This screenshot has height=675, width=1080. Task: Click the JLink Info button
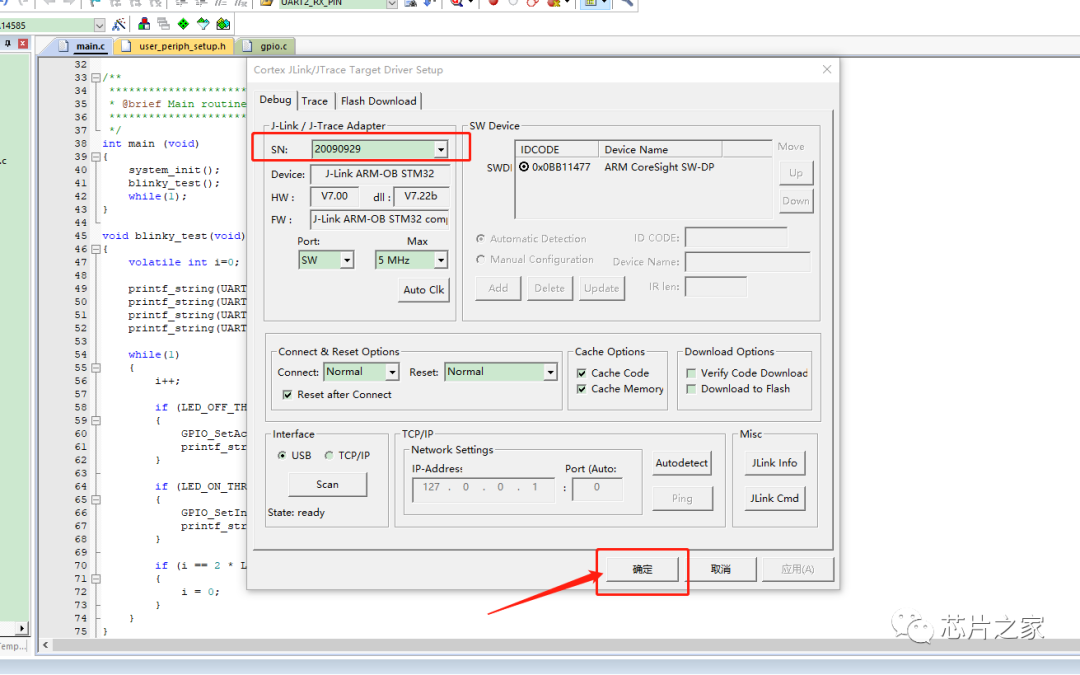point(774,463)
